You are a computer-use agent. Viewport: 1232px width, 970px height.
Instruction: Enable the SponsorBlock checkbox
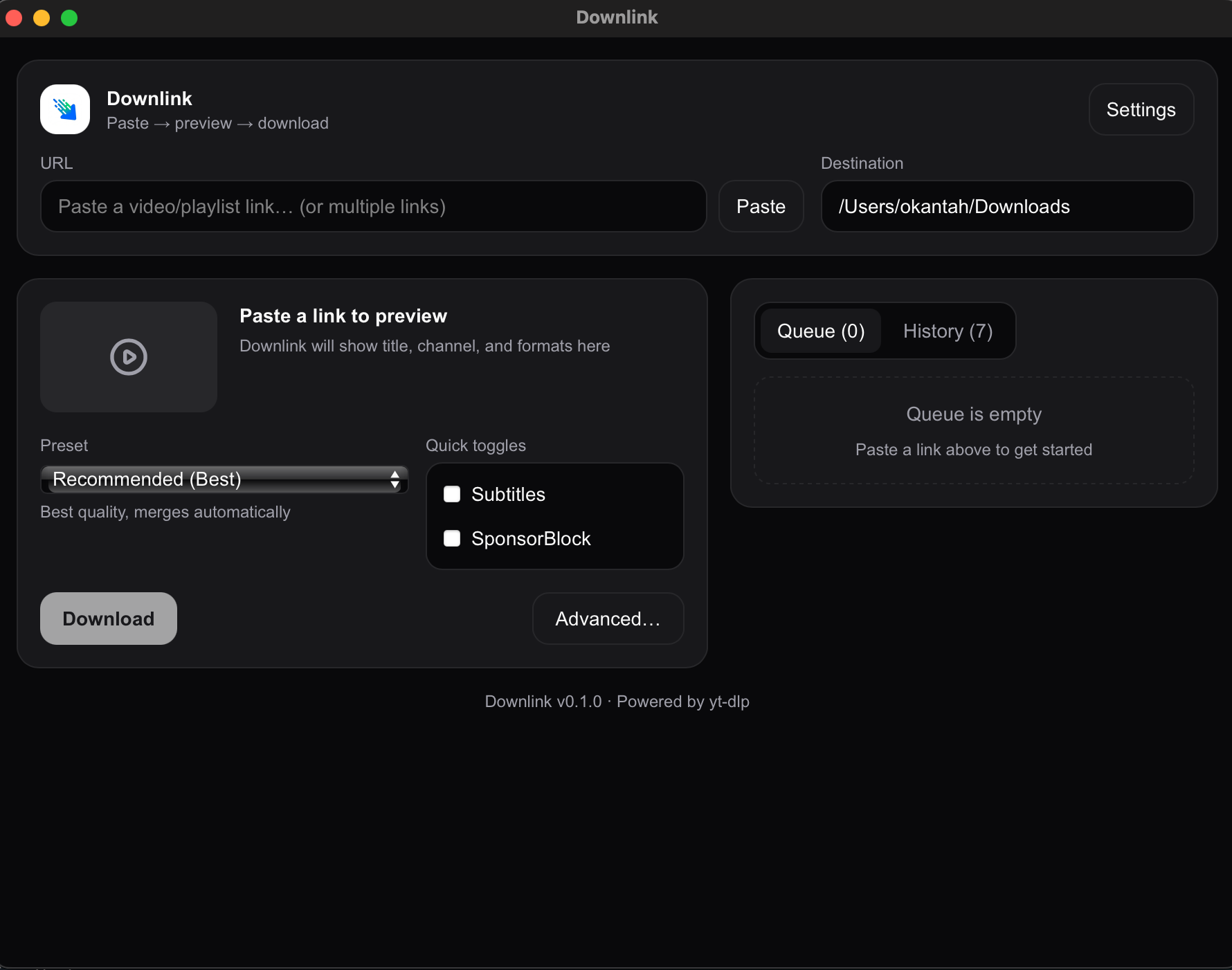coord(452,538)
